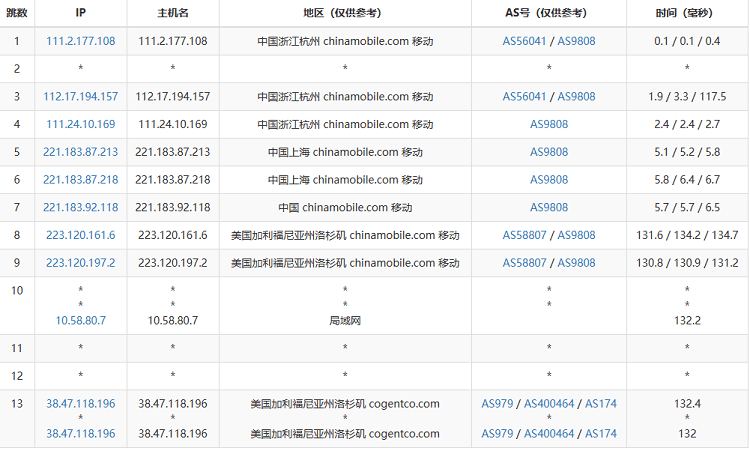
Task: Open the AS56041 link in hop 1
Action: click(x=524, y=41)
